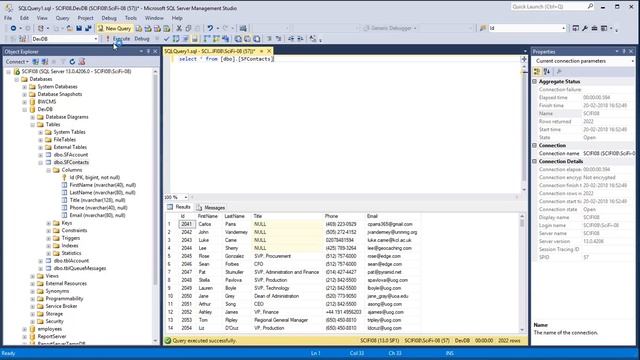640x360 pixels.
Task: Click the Increase indent icon
Action: [x=300, y=39]
